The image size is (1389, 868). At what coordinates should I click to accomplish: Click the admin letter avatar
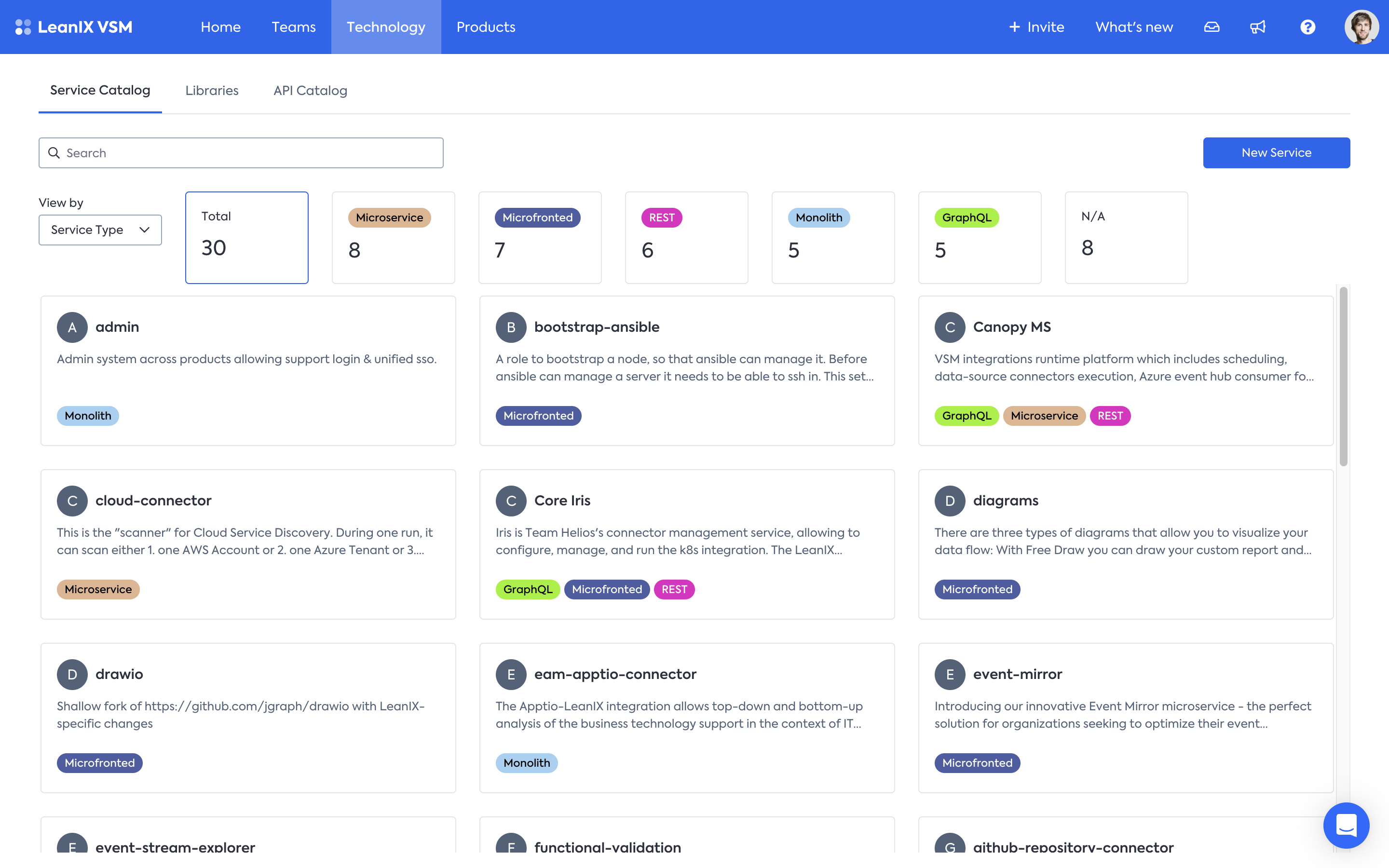pos(72,327)
